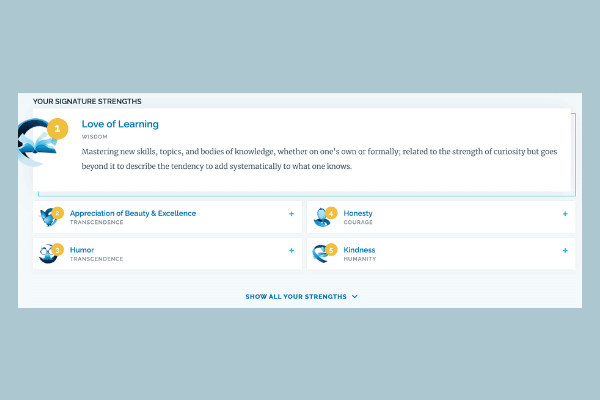Viewport: 600px width, 400px height.
Task: Click the yellow number 5 badge on Kindness
Action: [331, 250]
